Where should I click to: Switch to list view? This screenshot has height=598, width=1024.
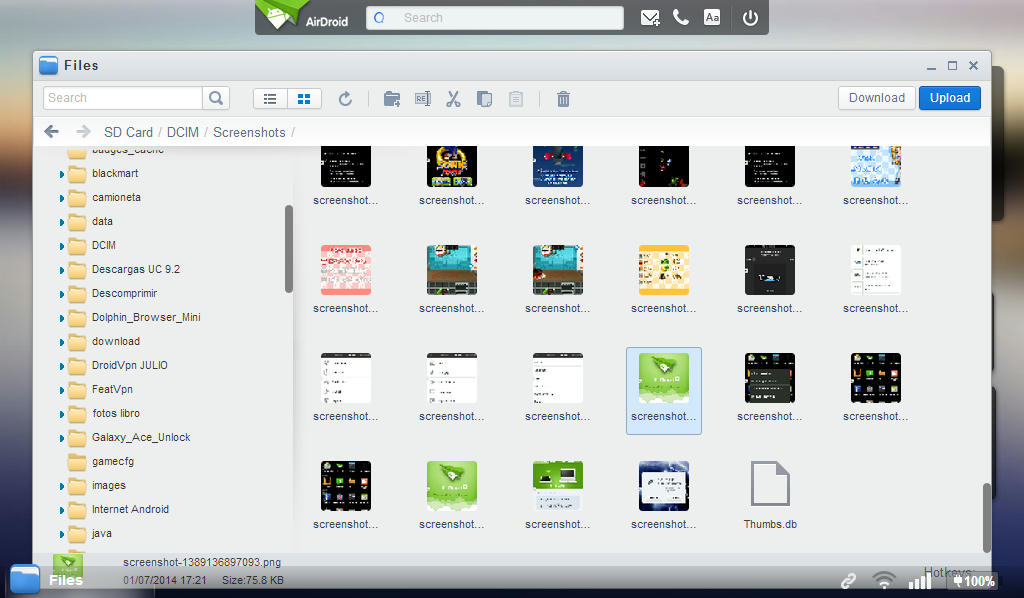tap(270, 98)
